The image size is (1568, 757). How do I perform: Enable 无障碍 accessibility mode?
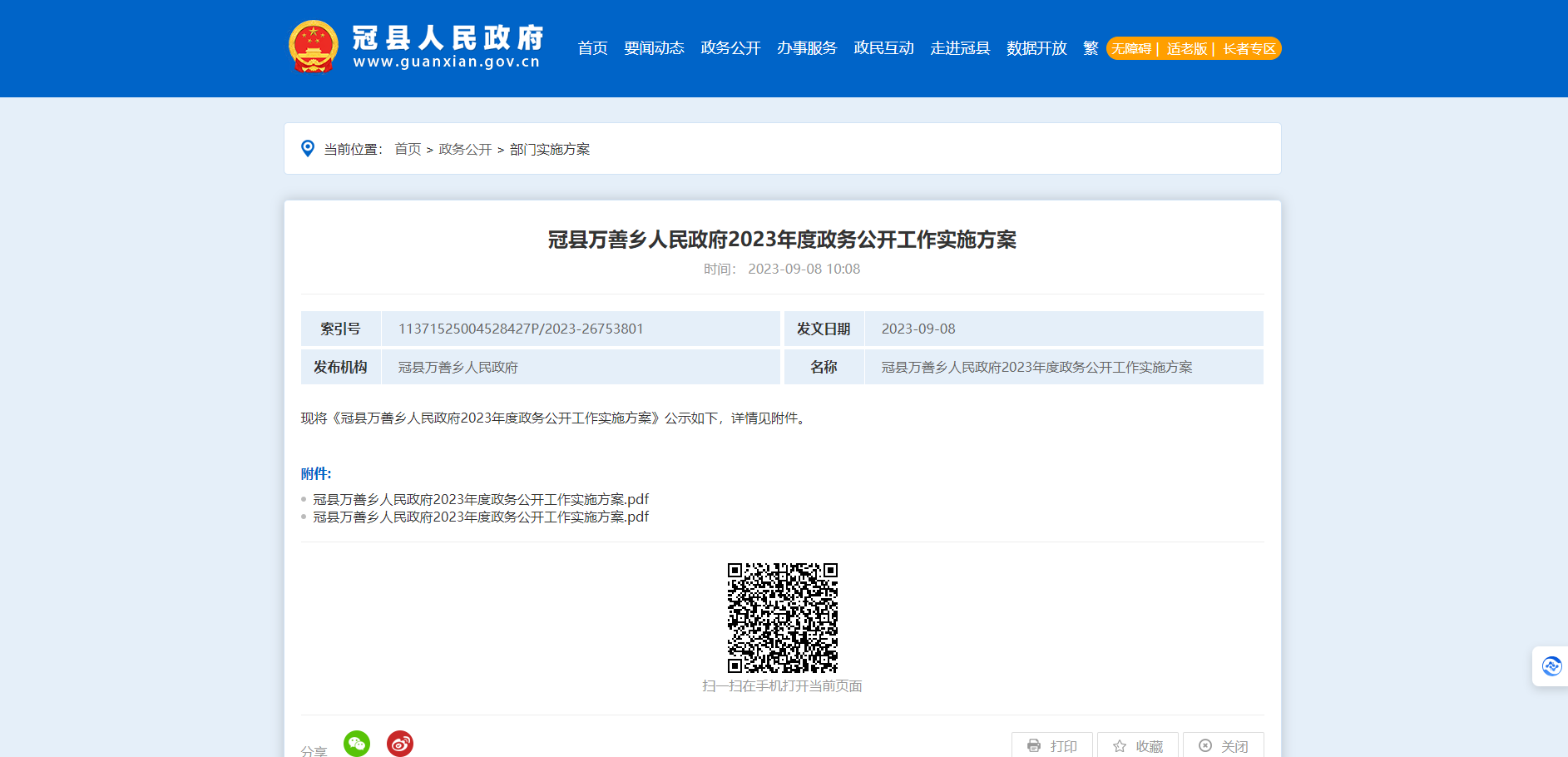1131,49
